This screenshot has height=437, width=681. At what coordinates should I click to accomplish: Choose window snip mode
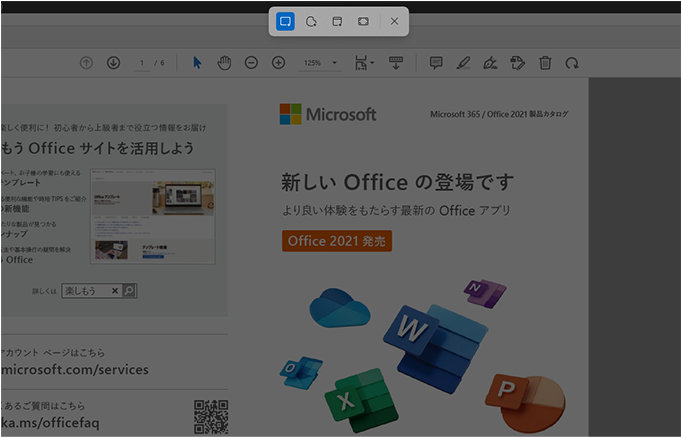click(x=337, y=21)
